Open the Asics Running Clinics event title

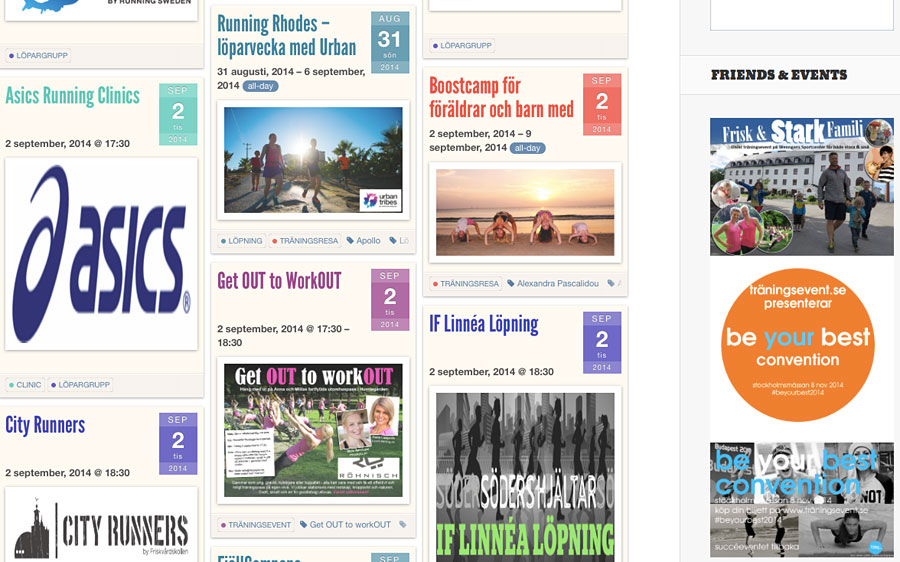pos(73,96)
